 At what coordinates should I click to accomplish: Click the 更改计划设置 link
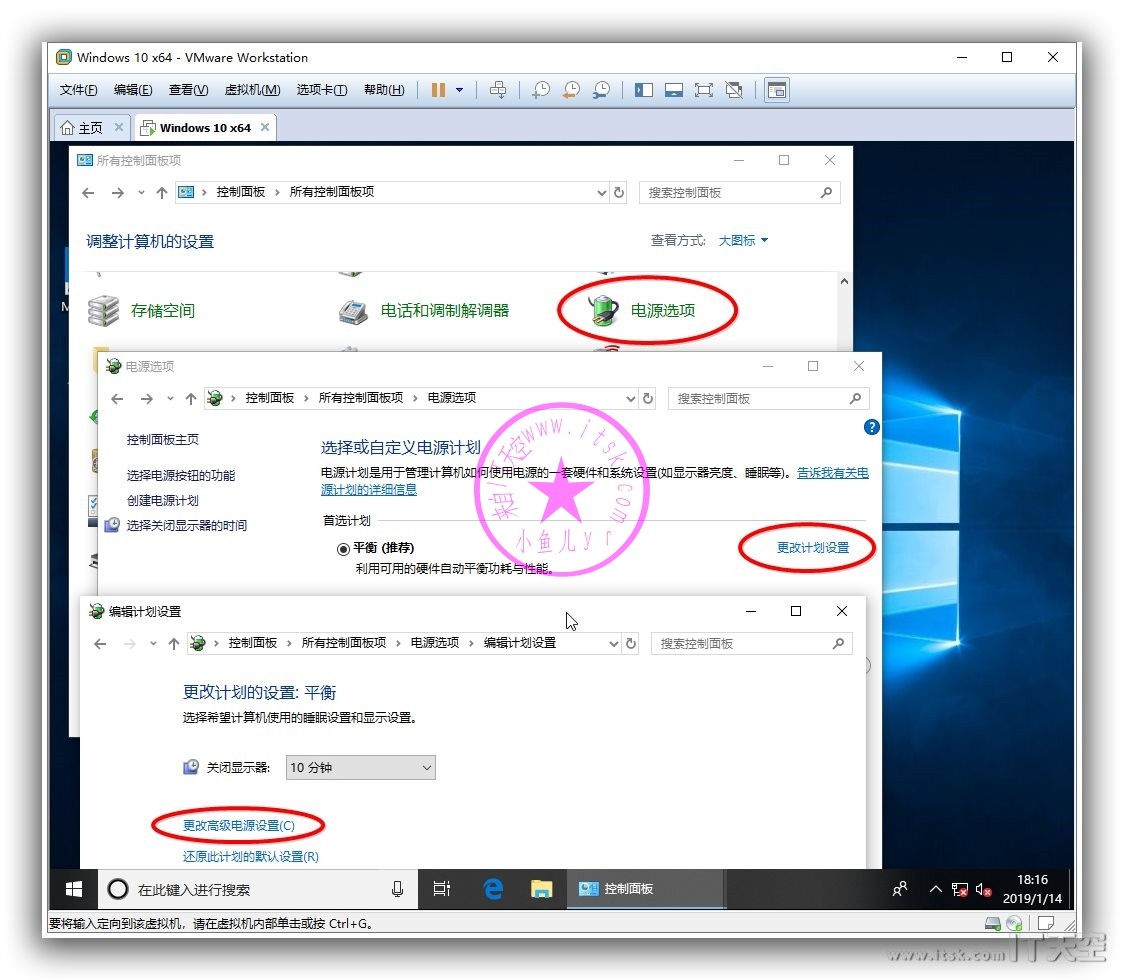pyautogui.click(x=813, y=548)
